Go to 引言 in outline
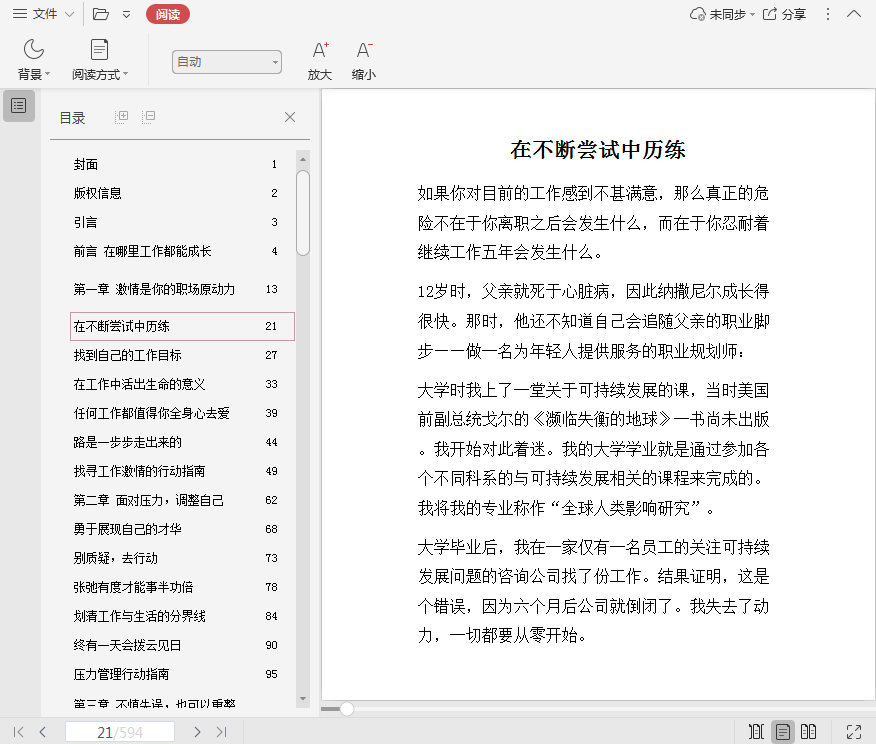Image resolution: width=876 pixels, height=744 pixels. (x=182, y=222)
